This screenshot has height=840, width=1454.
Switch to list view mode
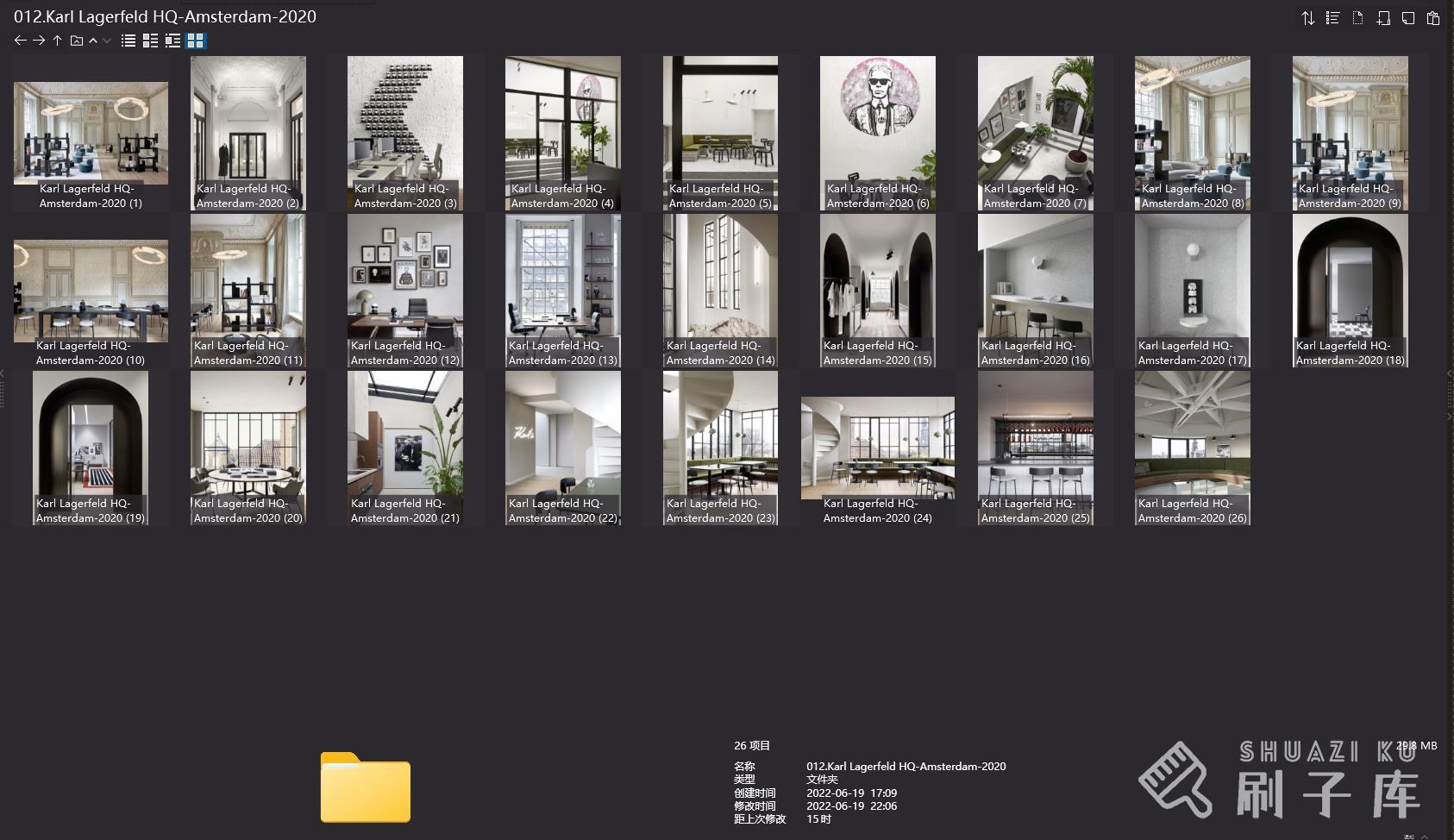click(x=127, y=40)
